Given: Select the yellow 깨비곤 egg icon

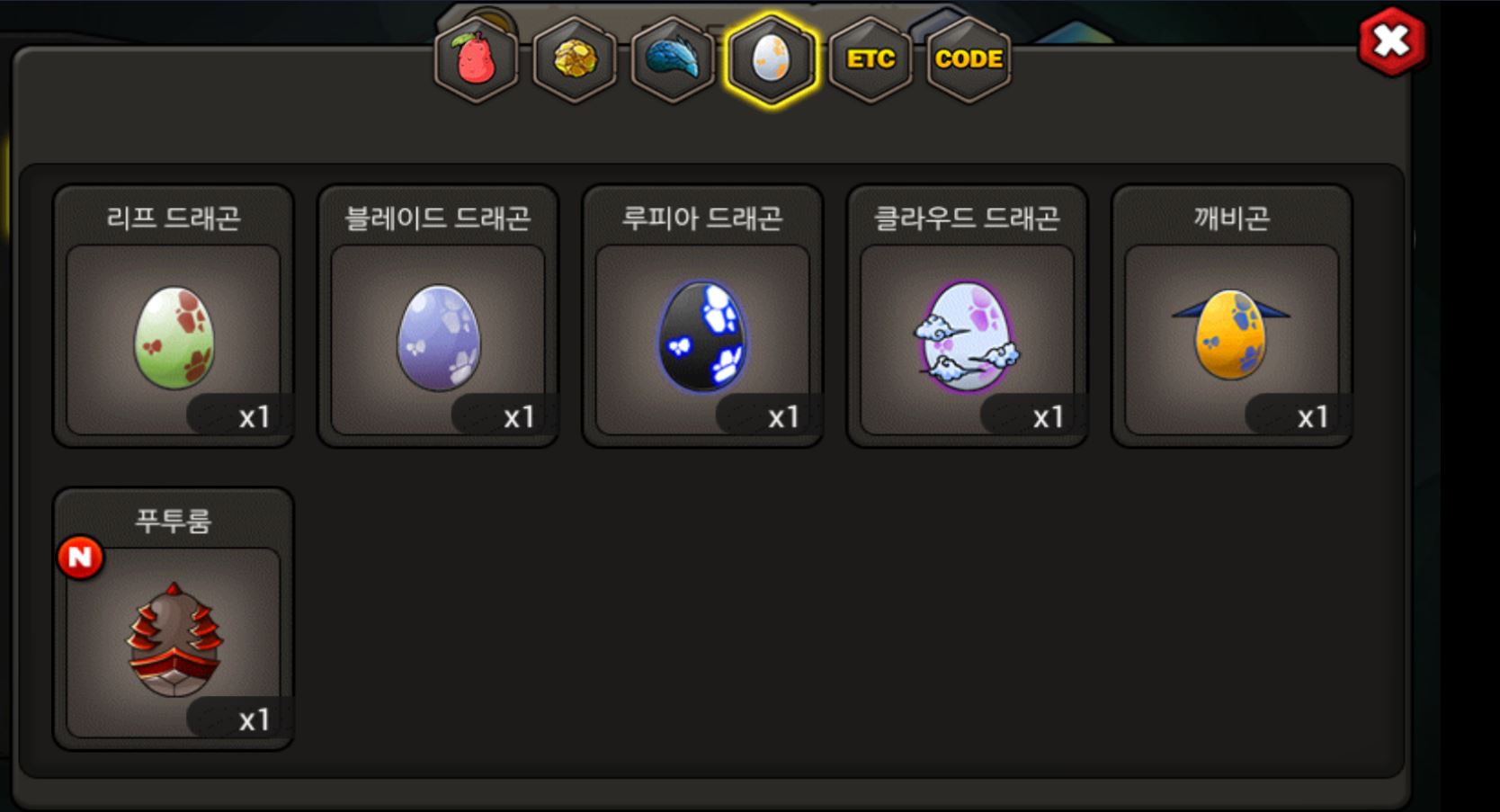Looking at the screenshot, I should click(1231, 335).
